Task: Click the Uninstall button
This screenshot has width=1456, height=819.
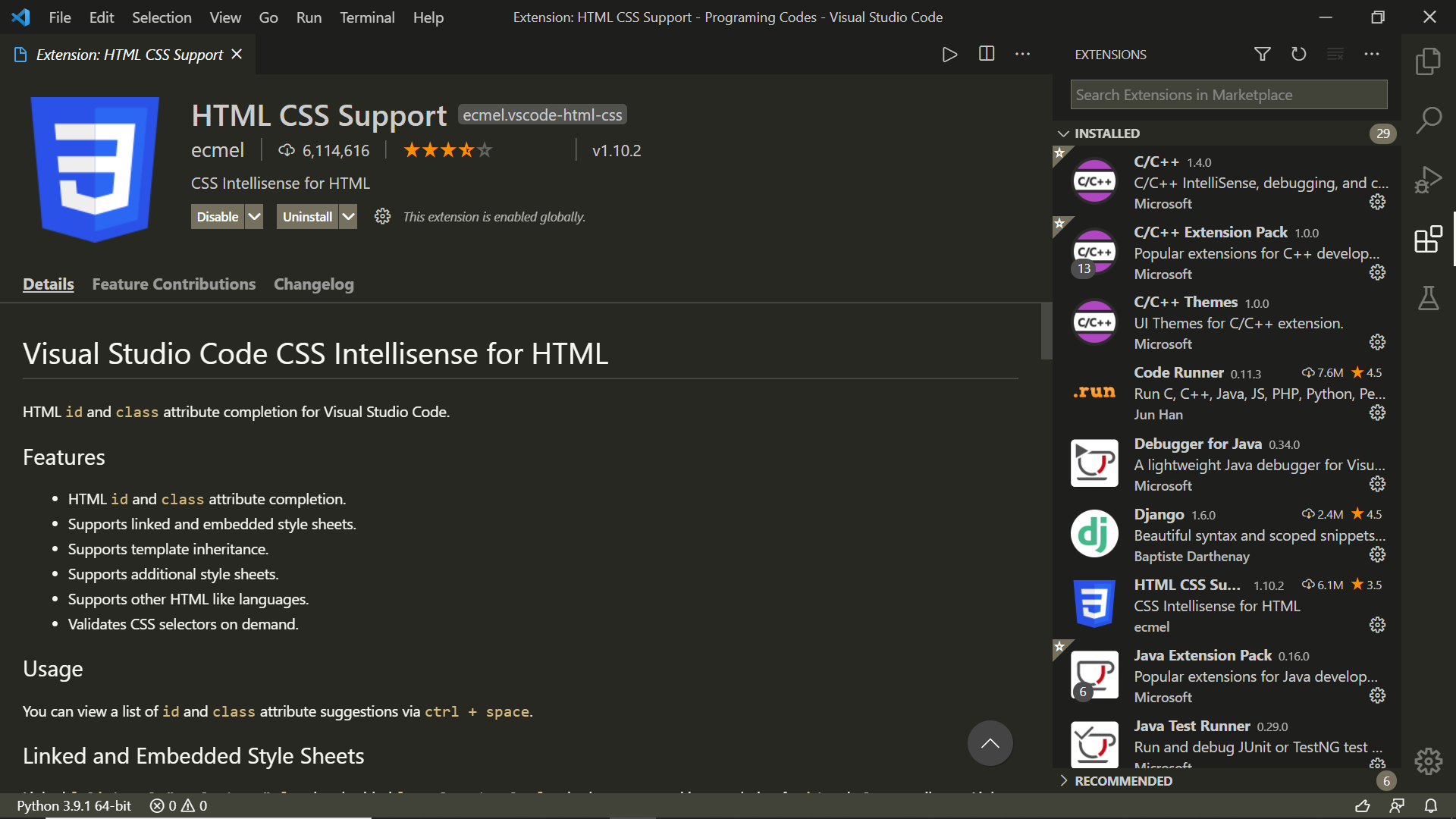Action: [307, 217]
